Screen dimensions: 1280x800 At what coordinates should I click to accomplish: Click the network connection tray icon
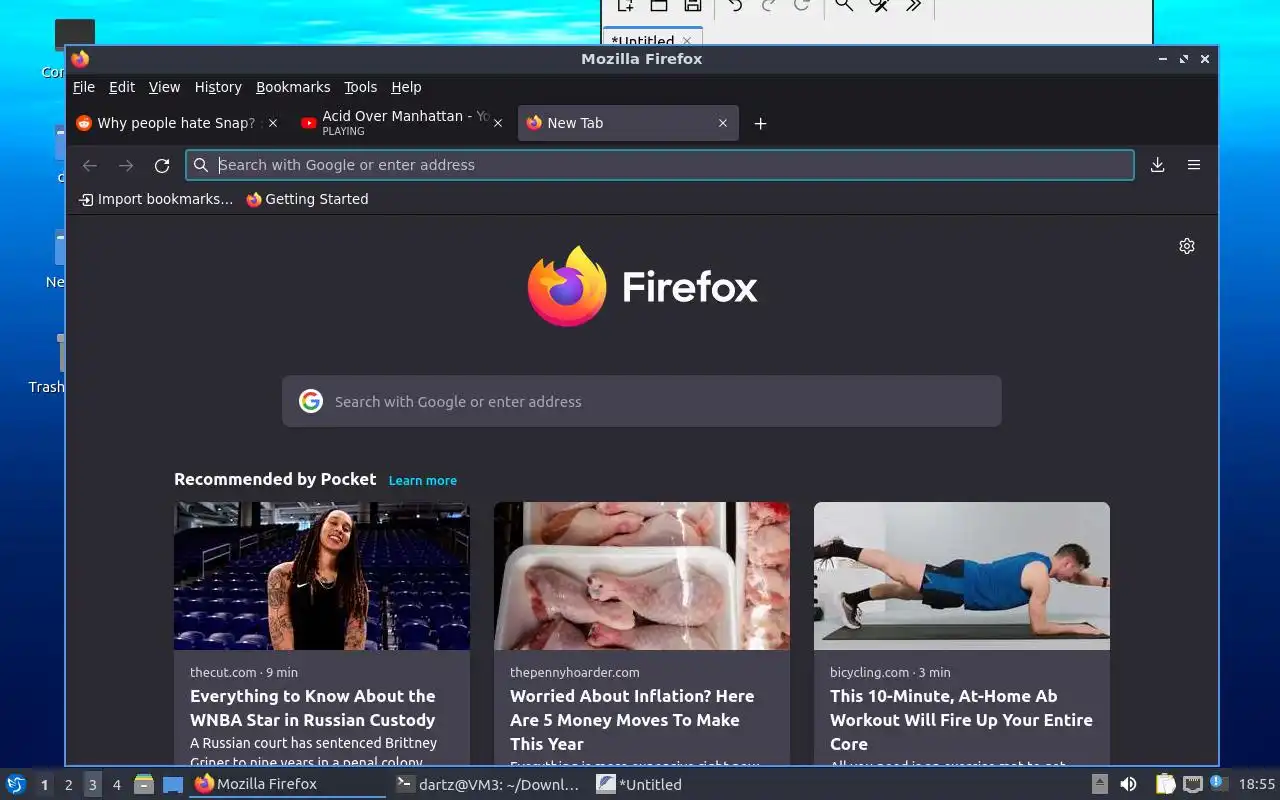point(1192,785)
